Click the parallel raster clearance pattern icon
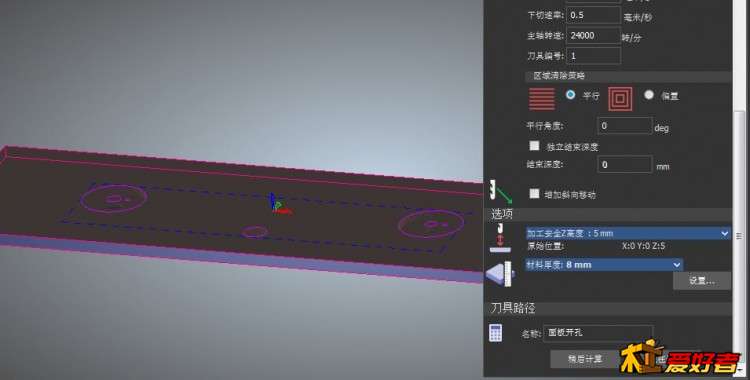The height and width of the screenshot is (380, 750). 541,99
